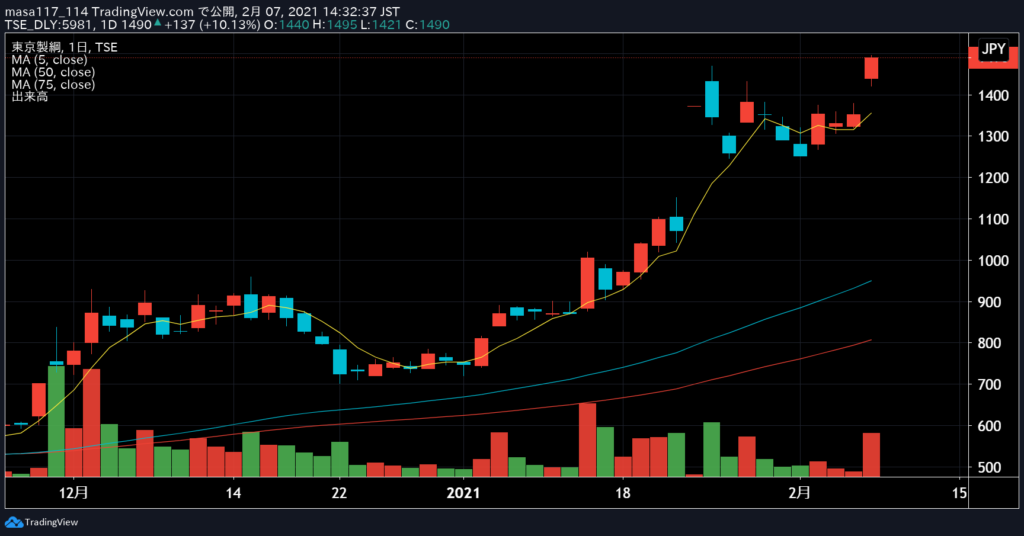Screen dimensions: 1024x536
Task: Click the high value H:1495
Action: point(335,25)
